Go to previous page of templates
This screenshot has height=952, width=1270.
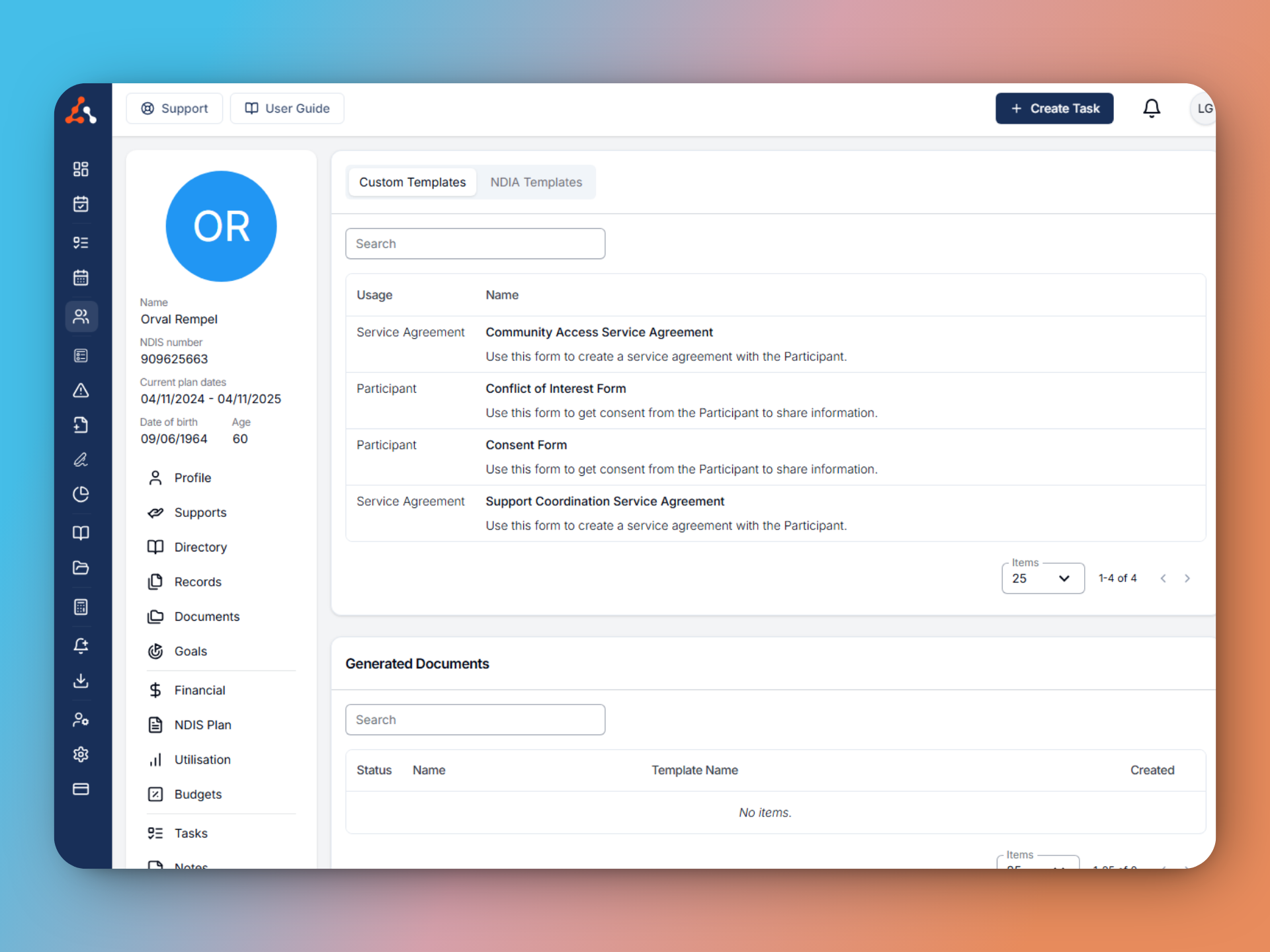[x=1163, y=578]
